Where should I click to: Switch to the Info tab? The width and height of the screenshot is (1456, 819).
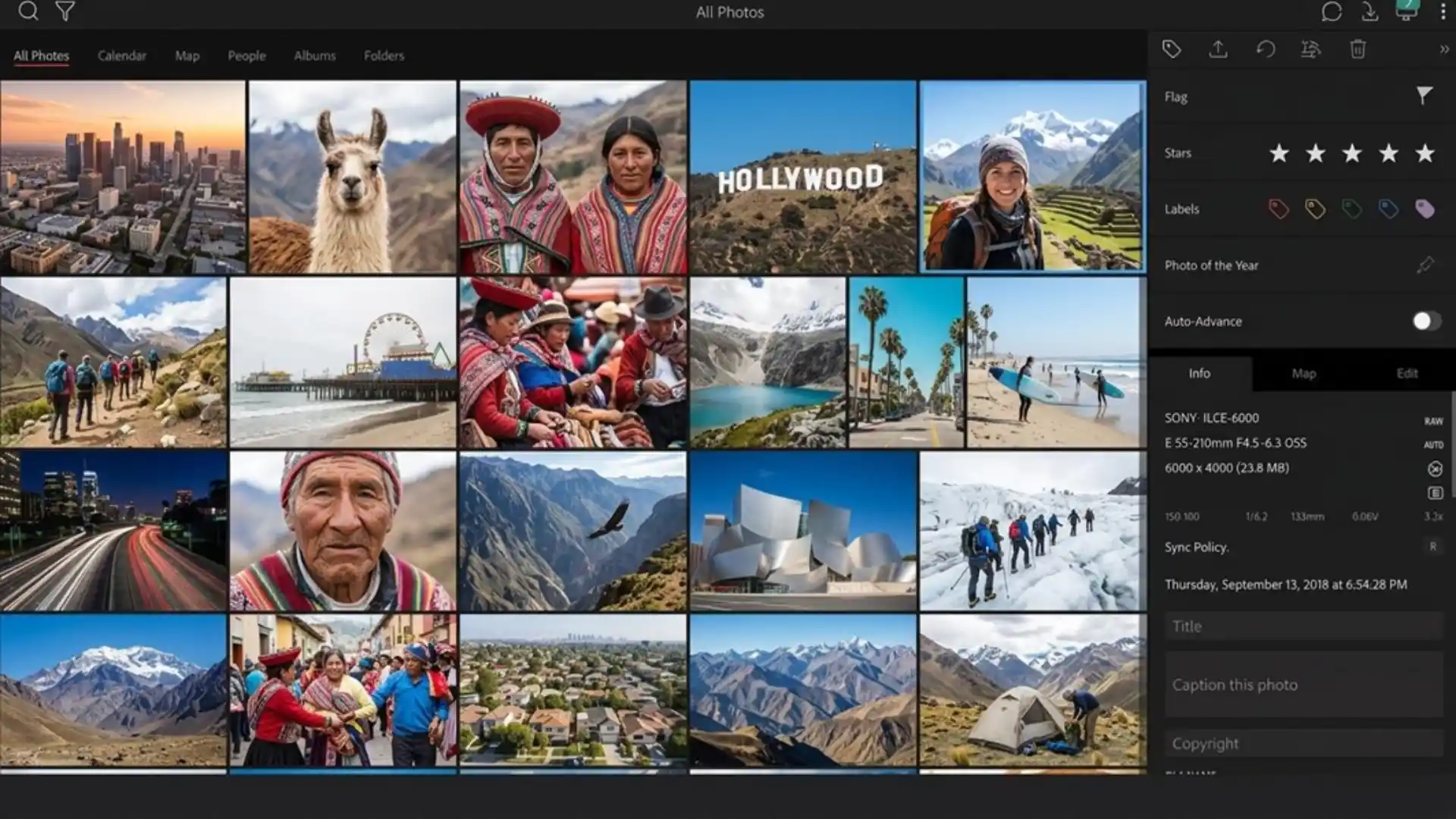[1199, 373]
